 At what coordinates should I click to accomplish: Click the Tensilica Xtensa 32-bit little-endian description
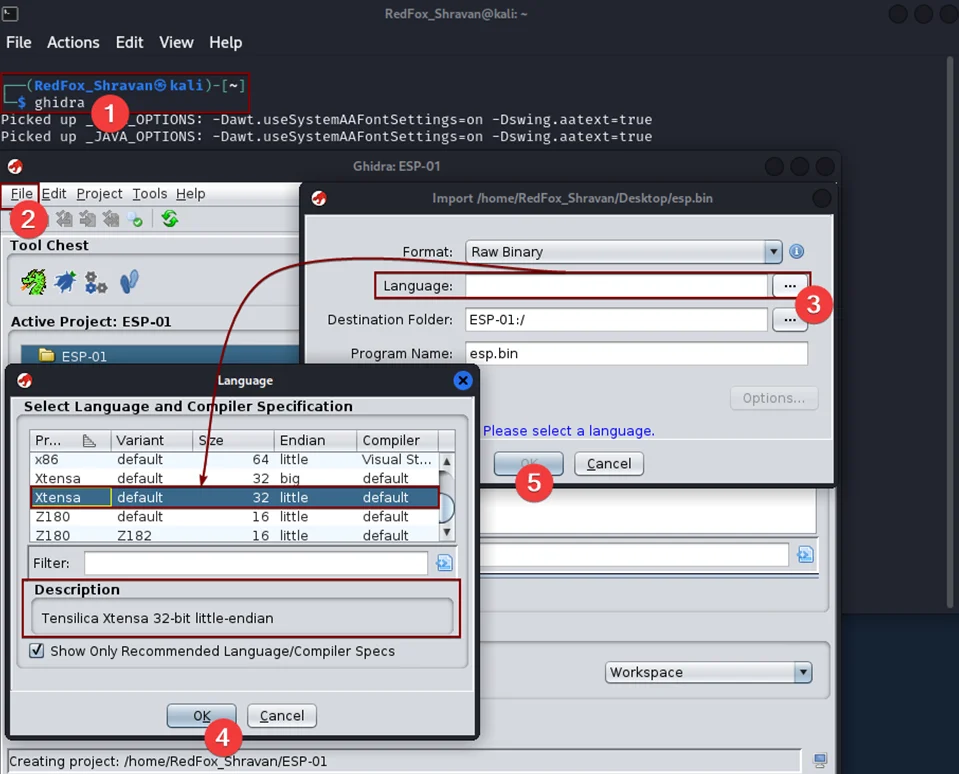point(157,618)
